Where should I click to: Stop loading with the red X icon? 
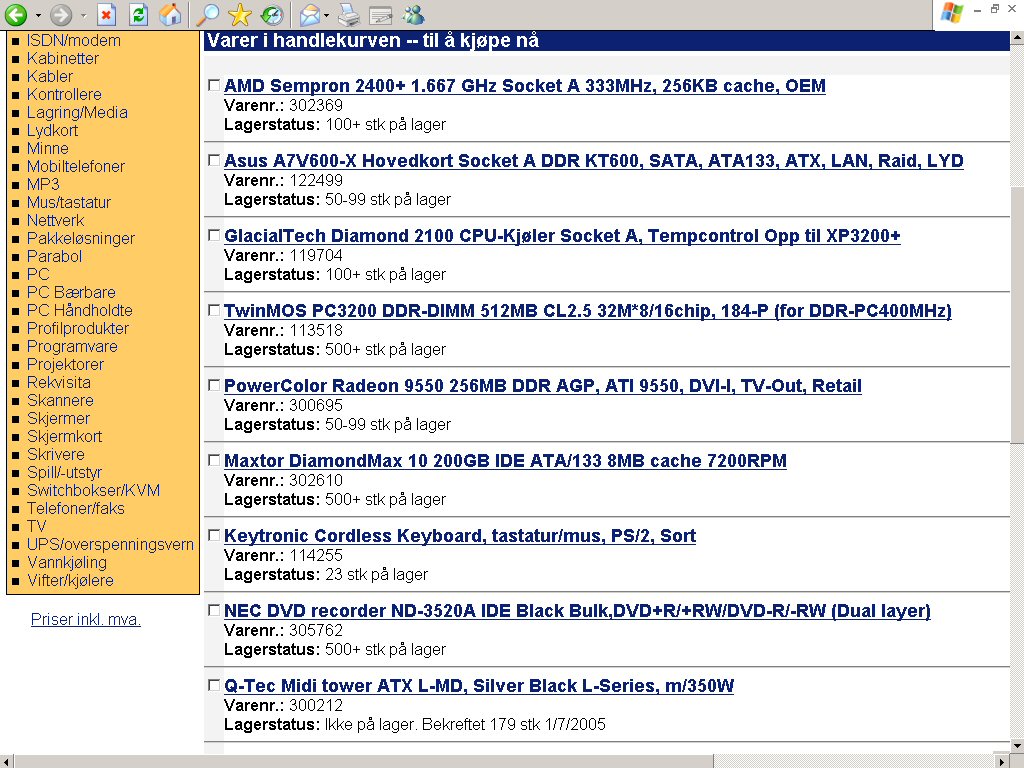[106, 14]
